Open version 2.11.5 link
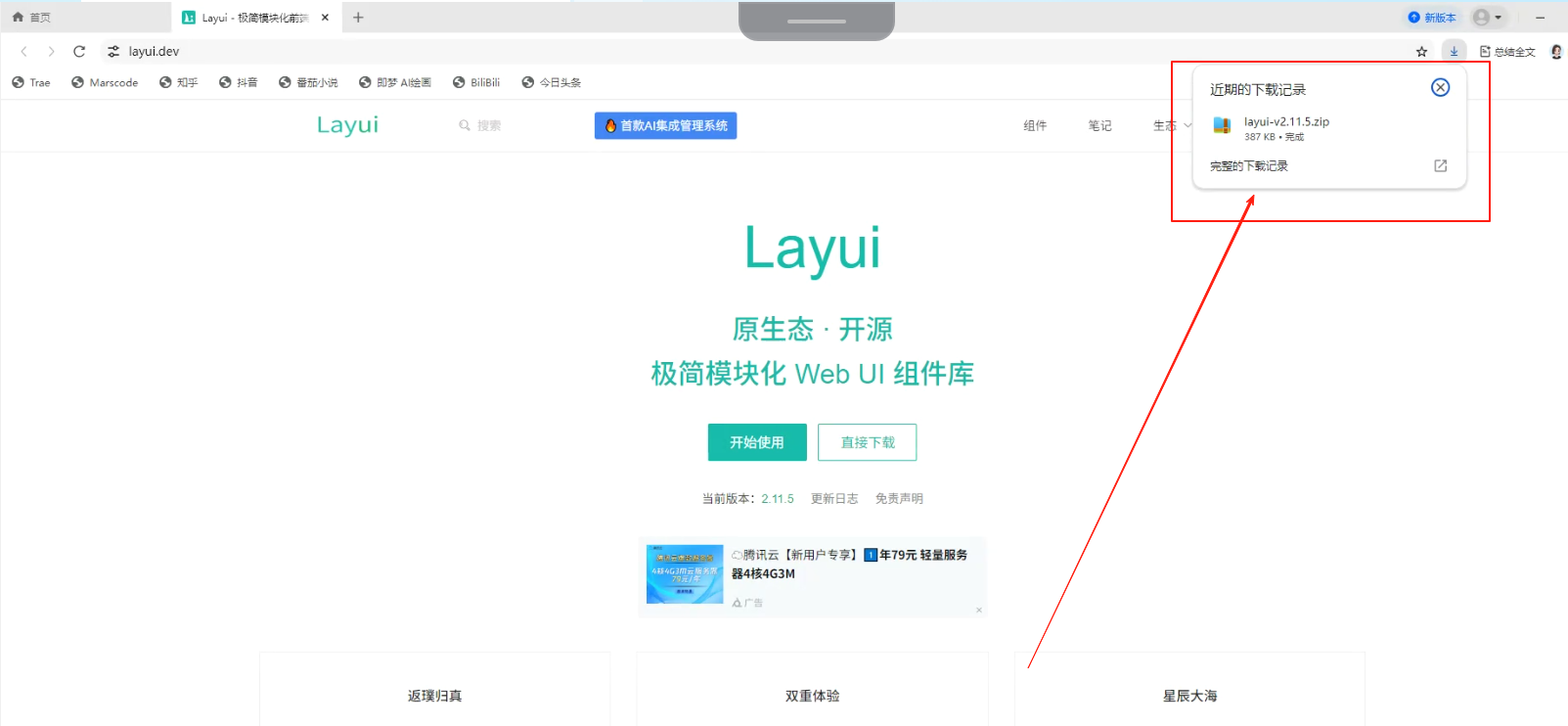This screenshot has height=726, width=1568. tap(778, 499)
